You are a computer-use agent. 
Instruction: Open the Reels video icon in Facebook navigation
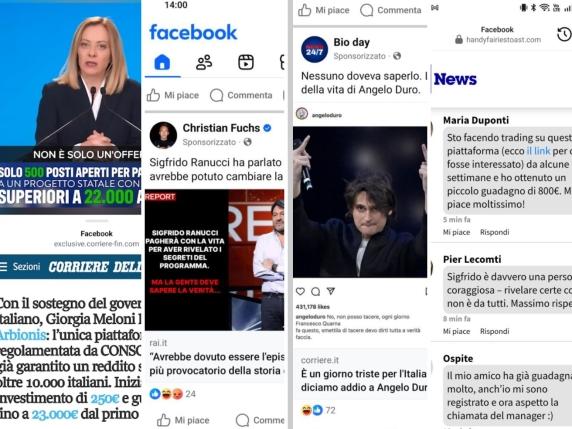pos(246,62)
